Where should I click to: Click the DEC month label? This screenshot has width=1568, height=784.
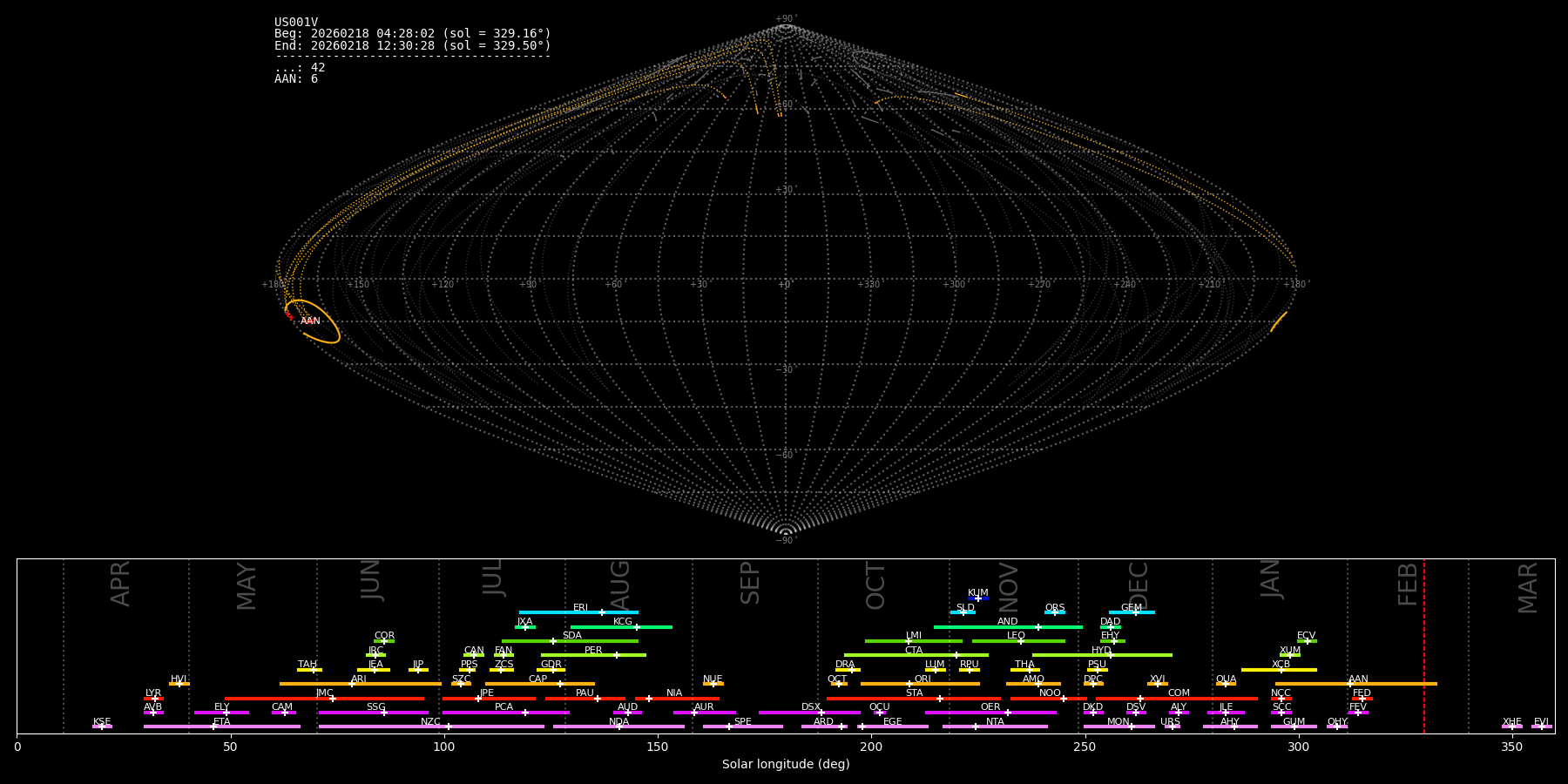(x=1139, y=585)
